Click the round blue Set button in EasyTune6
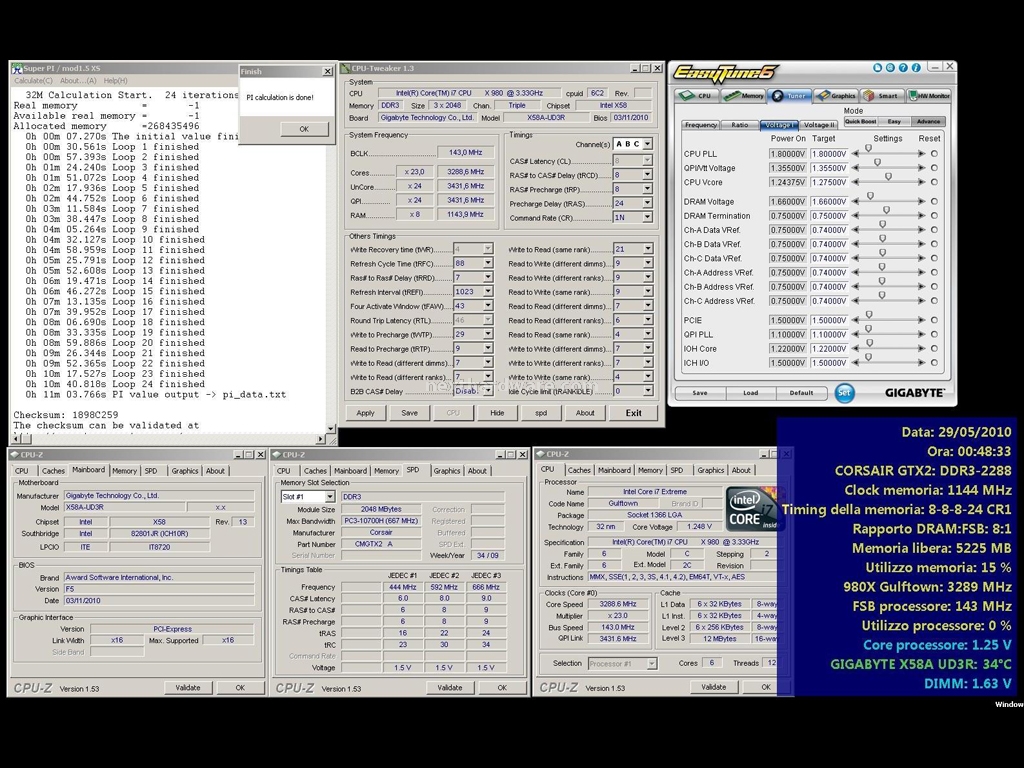This screenshot has height=768, width=1024. tap(844, 393)
